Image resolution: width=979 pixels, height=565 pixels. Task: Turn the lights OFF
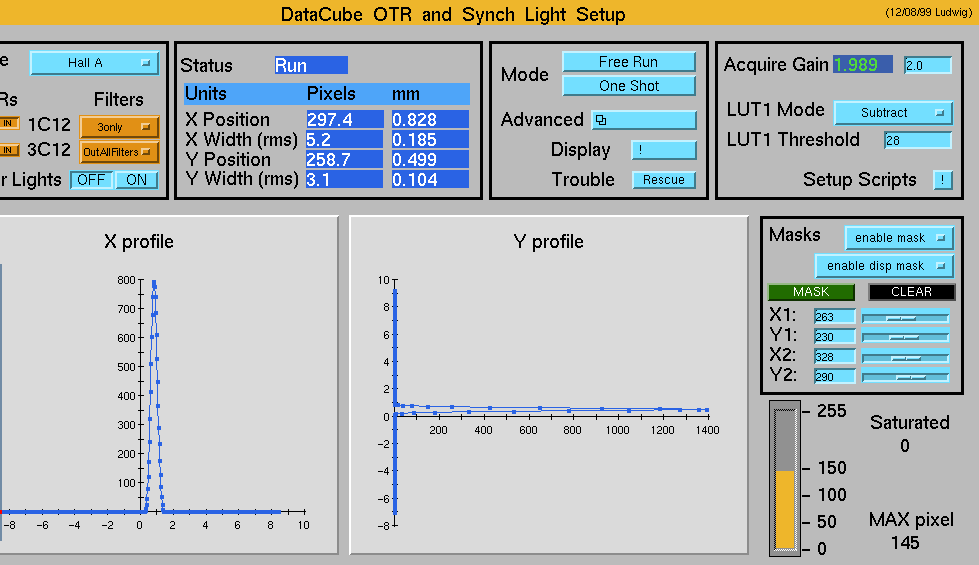(92, 180)
